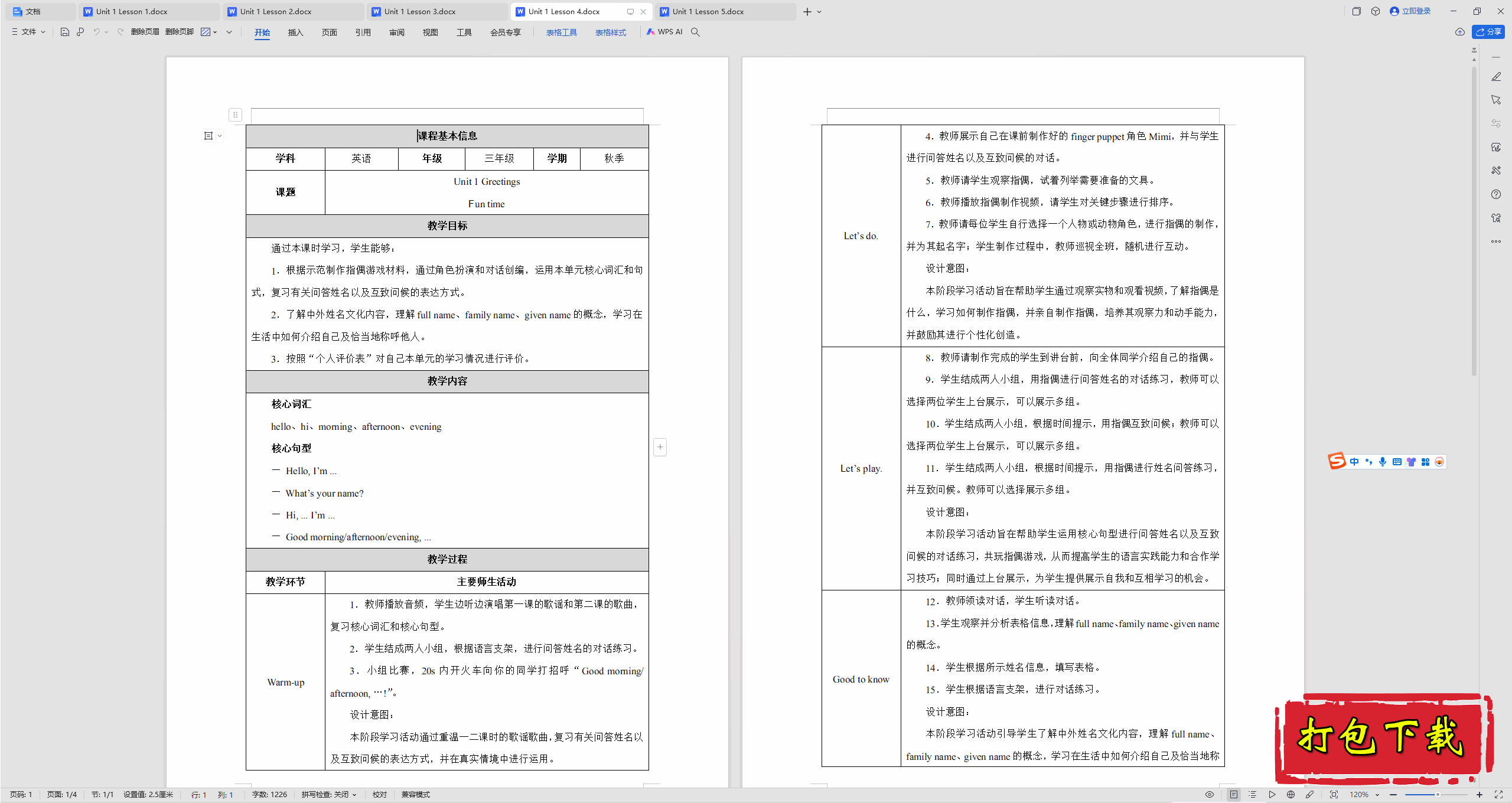
Task: Click the fullscreen icon in status bar
Action: 1498,795
